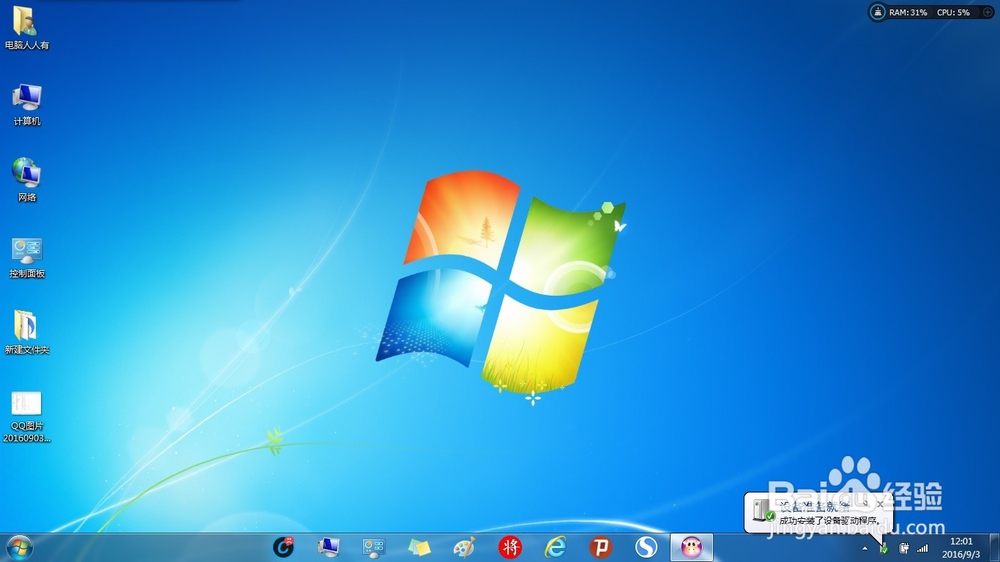Click the RAM: 31% readout

908,12
